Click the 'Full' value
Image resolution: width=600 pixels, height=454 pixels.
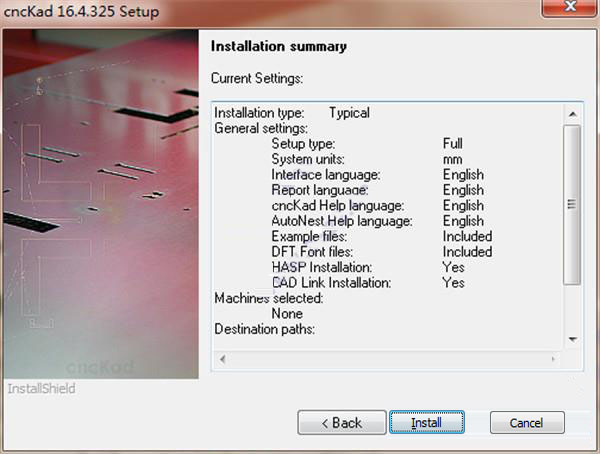tap(453, 144)
